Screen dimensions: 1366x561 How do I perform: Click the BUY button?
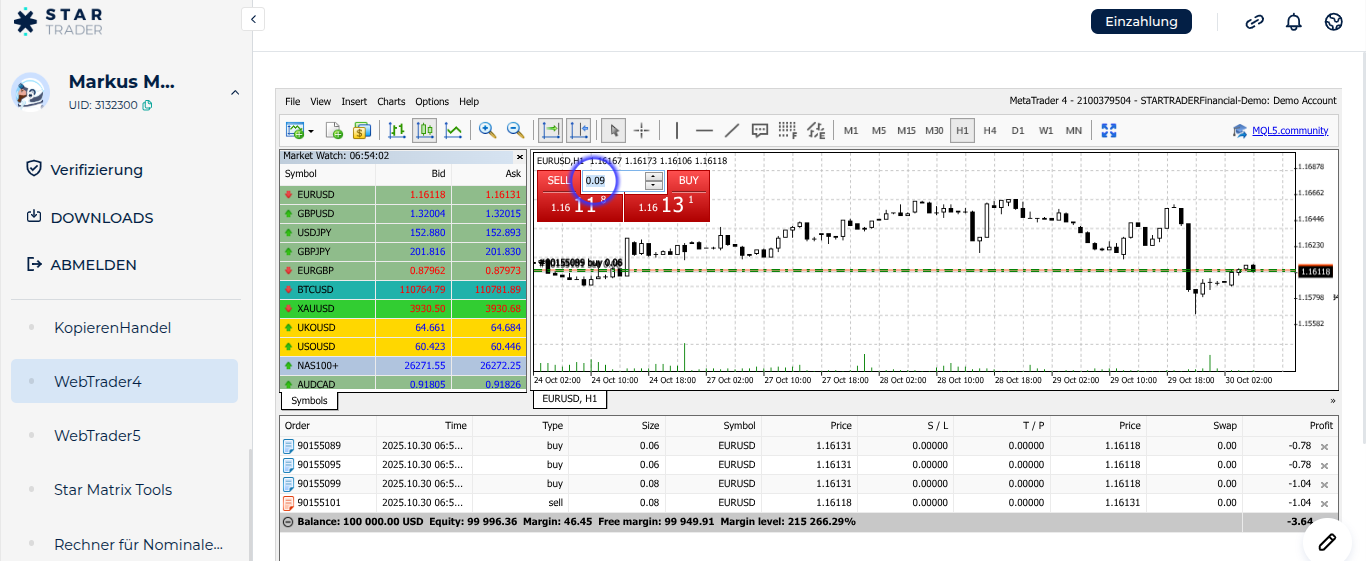[x=689, y=180]
